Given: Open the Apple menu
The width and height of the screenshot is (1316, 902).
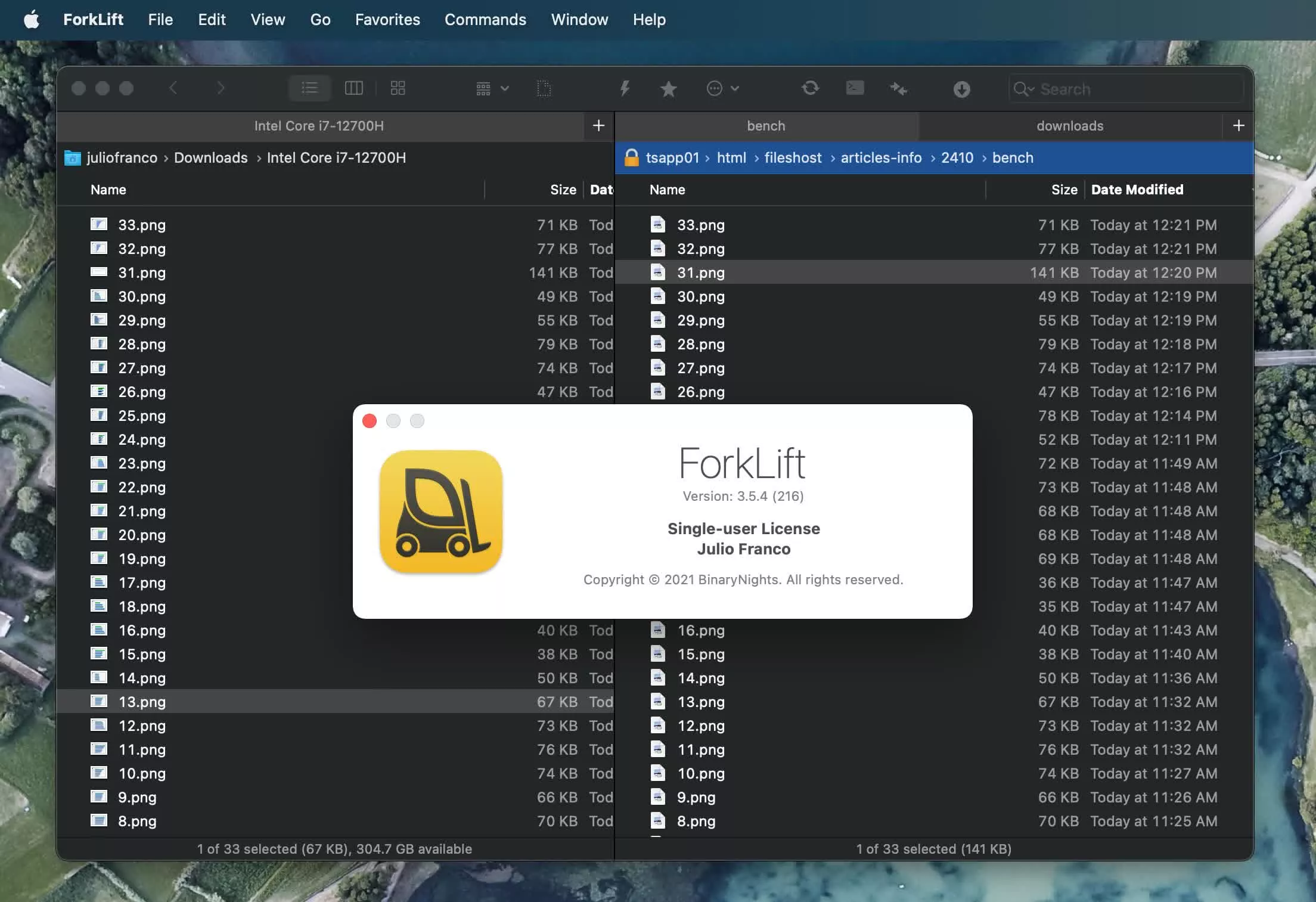Looking at the screenshot, I should point(31,20).
